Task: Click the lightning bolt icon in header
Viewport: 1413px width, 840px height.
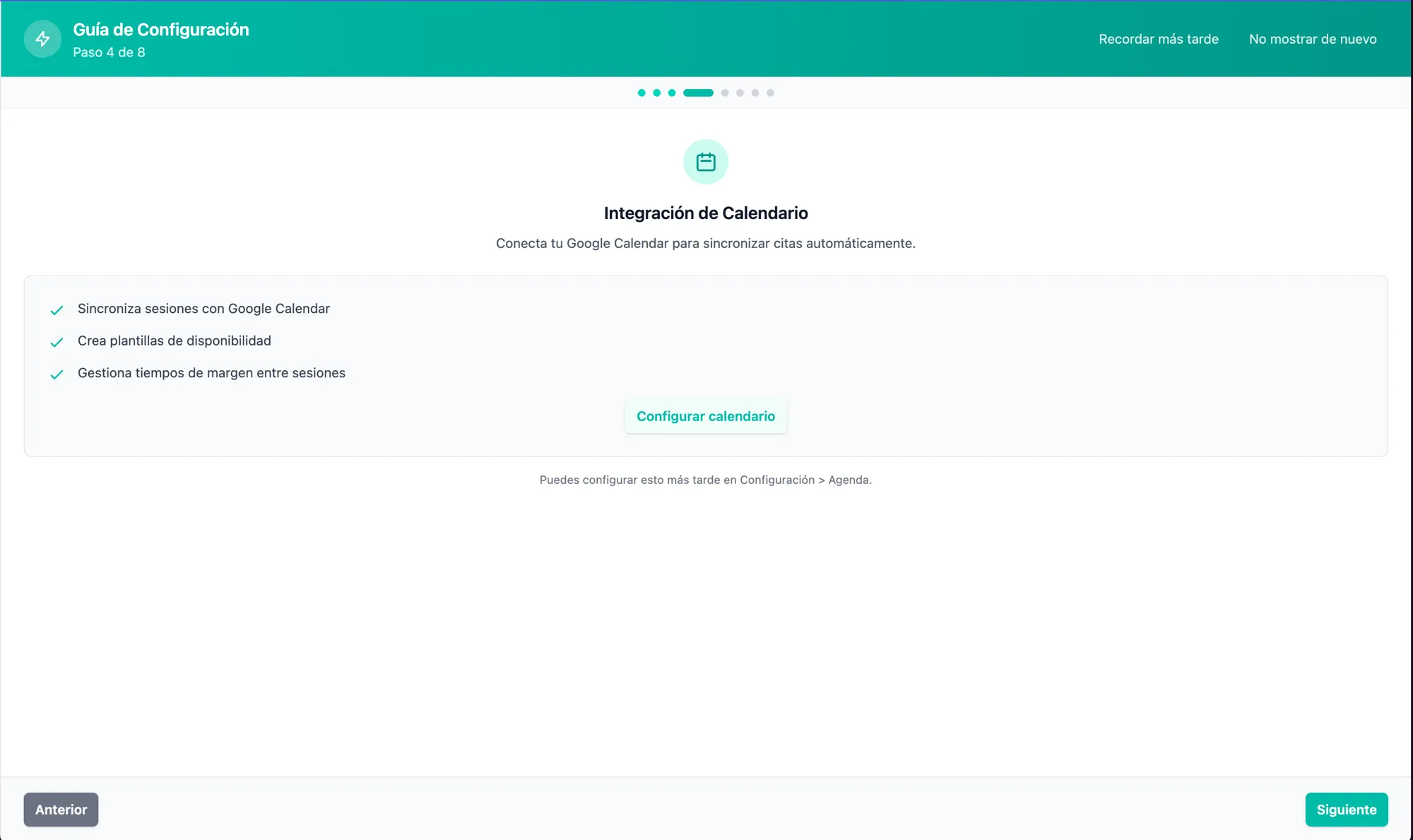Action: (x=42, y=39)
